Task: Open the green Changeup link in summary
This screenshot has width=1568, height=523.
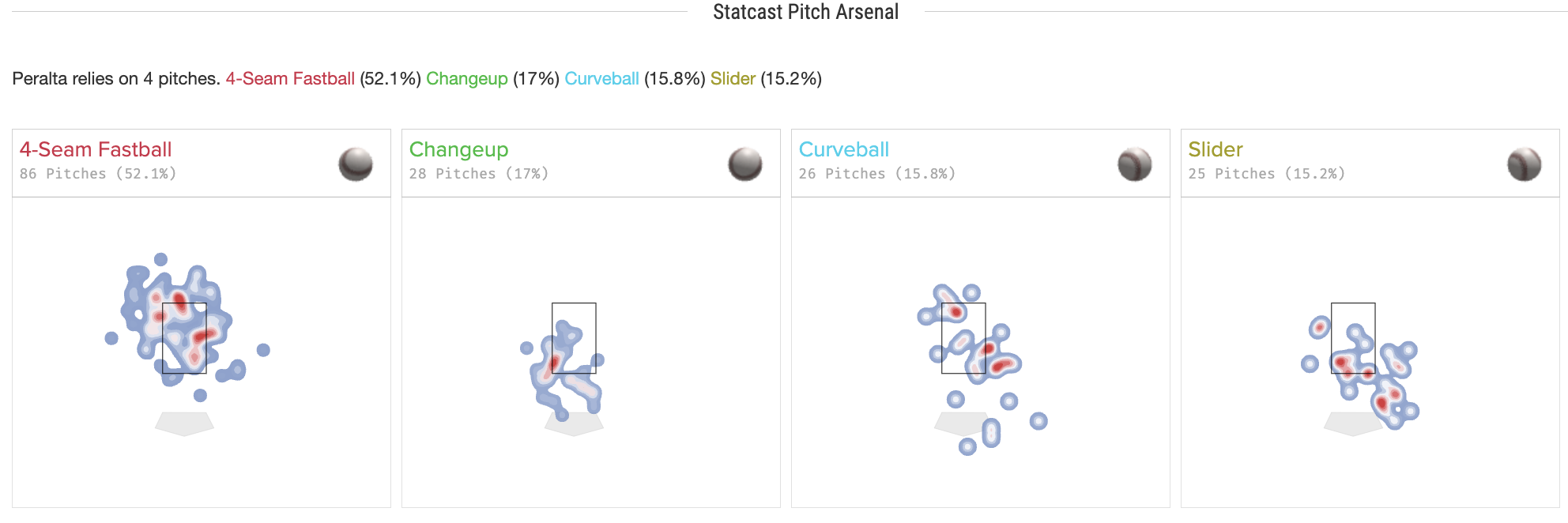Action: click(x=467, y=79)
